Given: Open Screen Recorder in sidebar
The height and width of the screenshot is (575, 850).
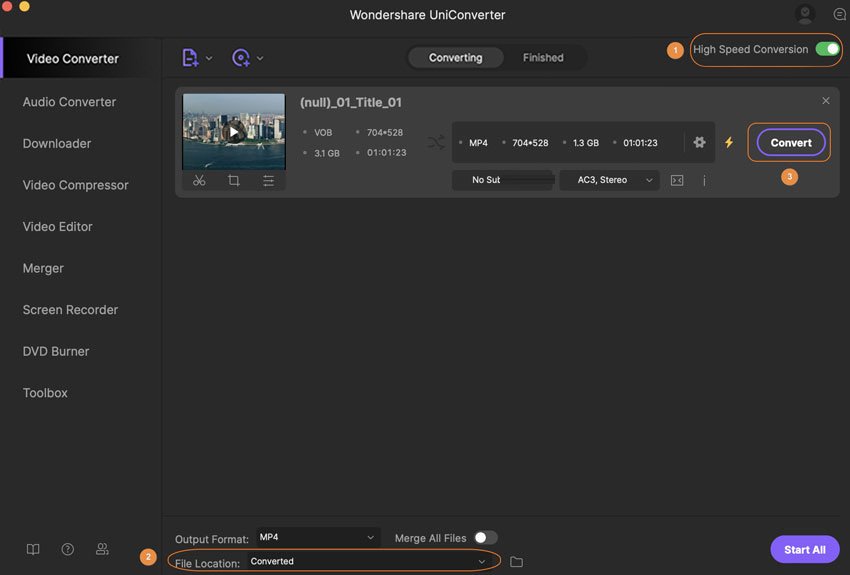Looking at the screenshot, I should [70, 310].
